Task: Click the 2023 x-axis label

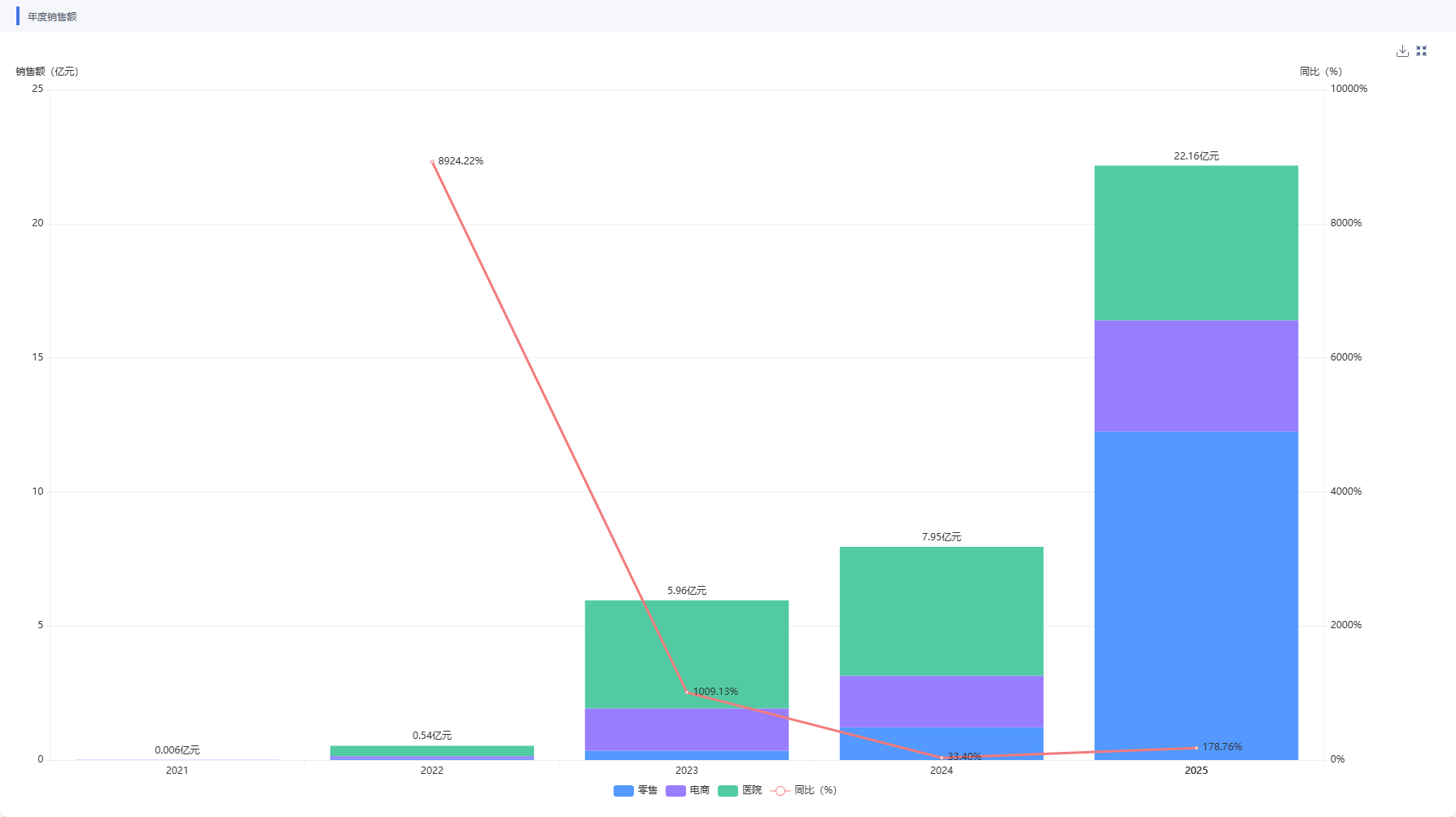Action: [x=686, y=771]
